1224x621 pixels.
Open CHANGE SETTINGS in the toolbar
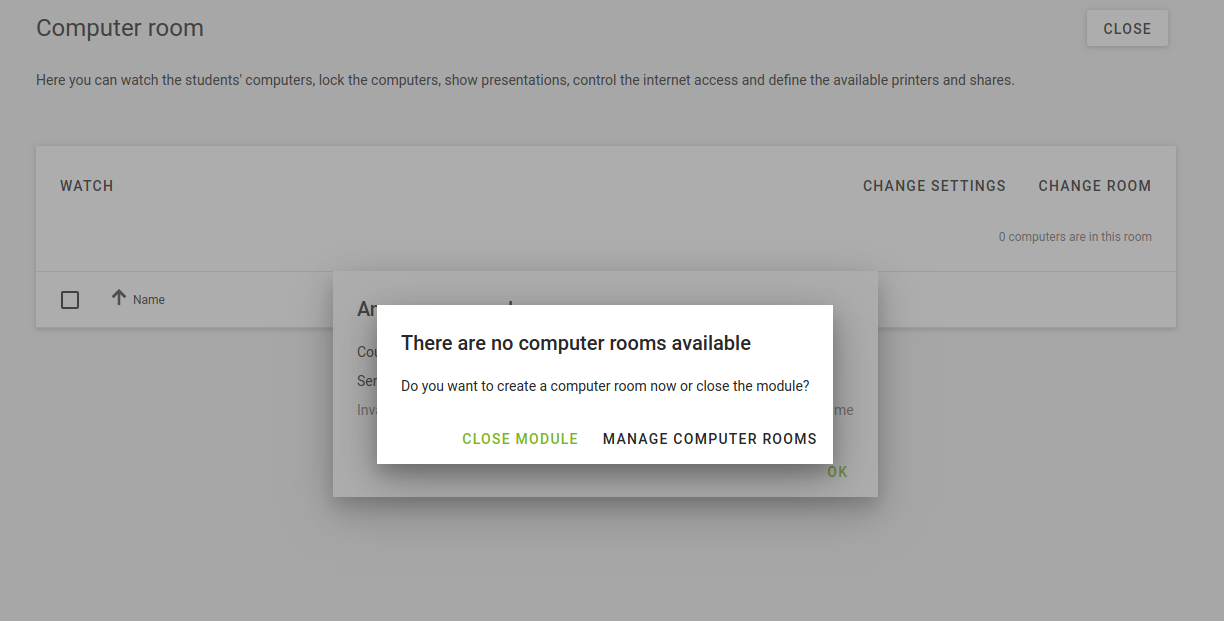[934, 186]
